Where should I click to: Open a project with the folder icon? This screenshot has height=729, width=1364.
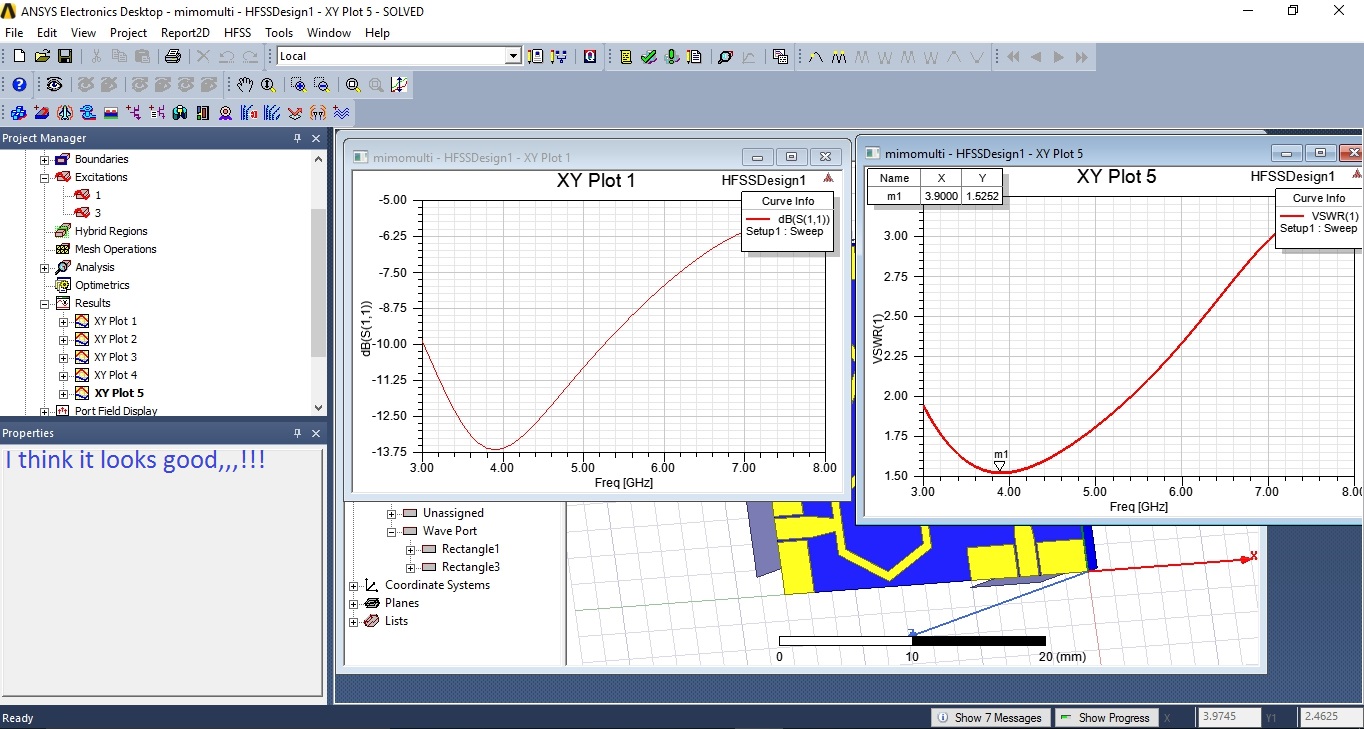42,57
